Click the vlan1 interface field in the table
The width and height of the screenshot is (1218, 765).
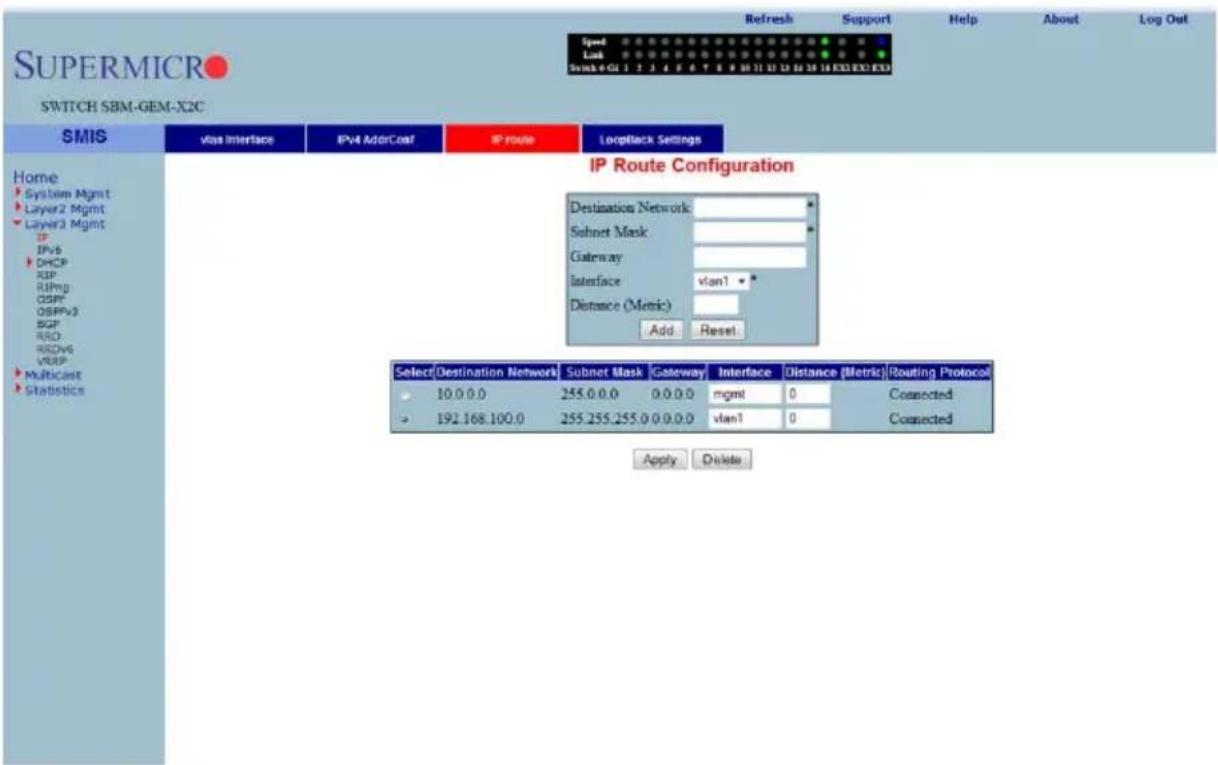point(743,420)
